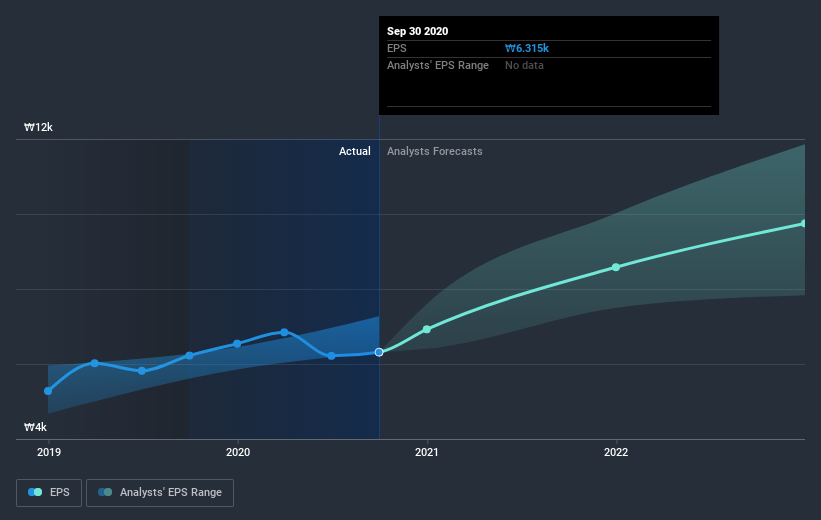
Task: Click the peak EPS point in early 2020
Action: coord(285,332)
